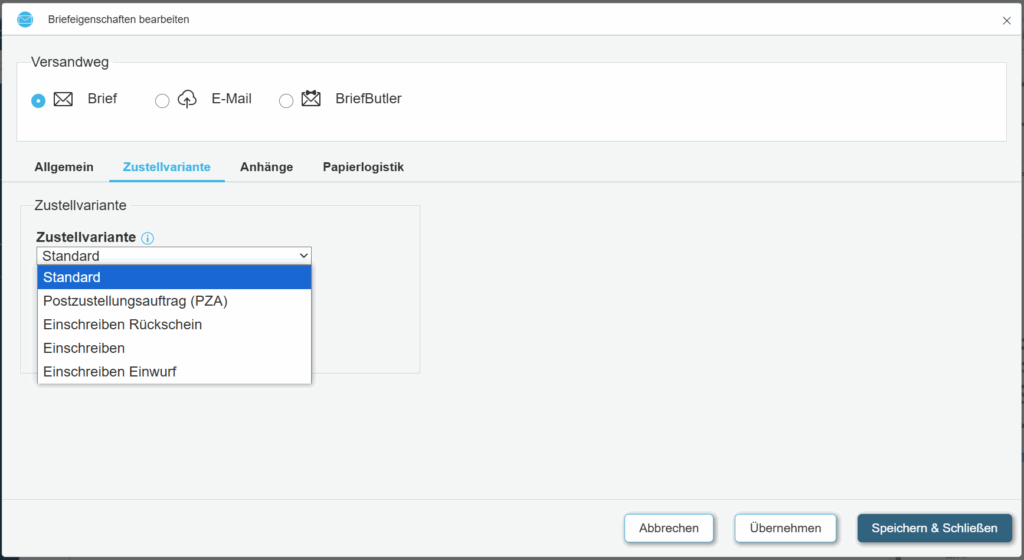Click Speichern & Schließen button
This screenshot has height=560, width=1024.
coord(934,528)
